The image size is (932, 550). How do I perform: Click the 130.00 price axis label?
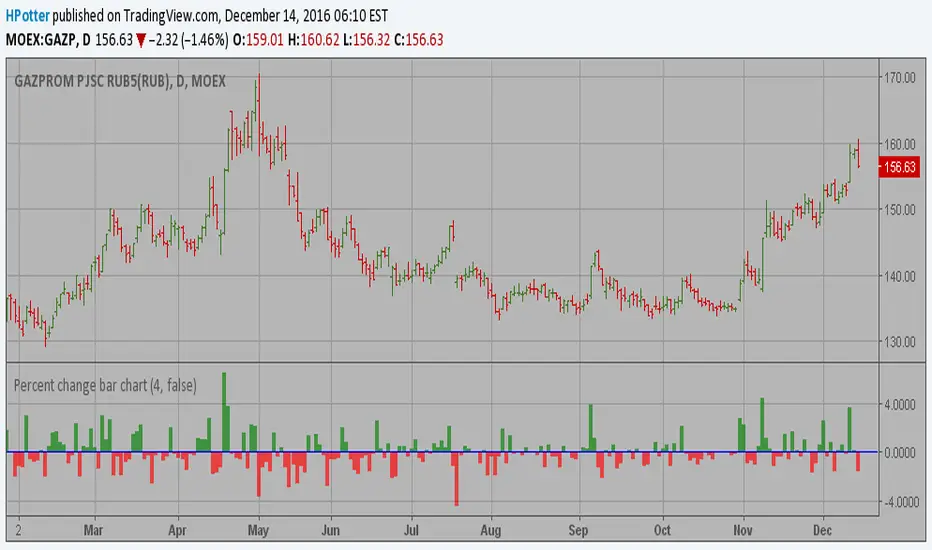899,342
